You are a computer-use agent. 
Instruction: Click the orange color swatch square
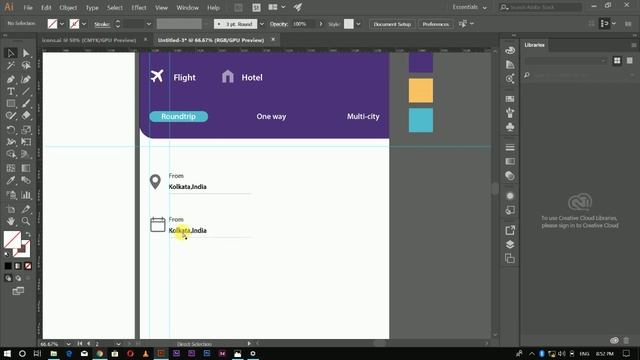[421, 91]
